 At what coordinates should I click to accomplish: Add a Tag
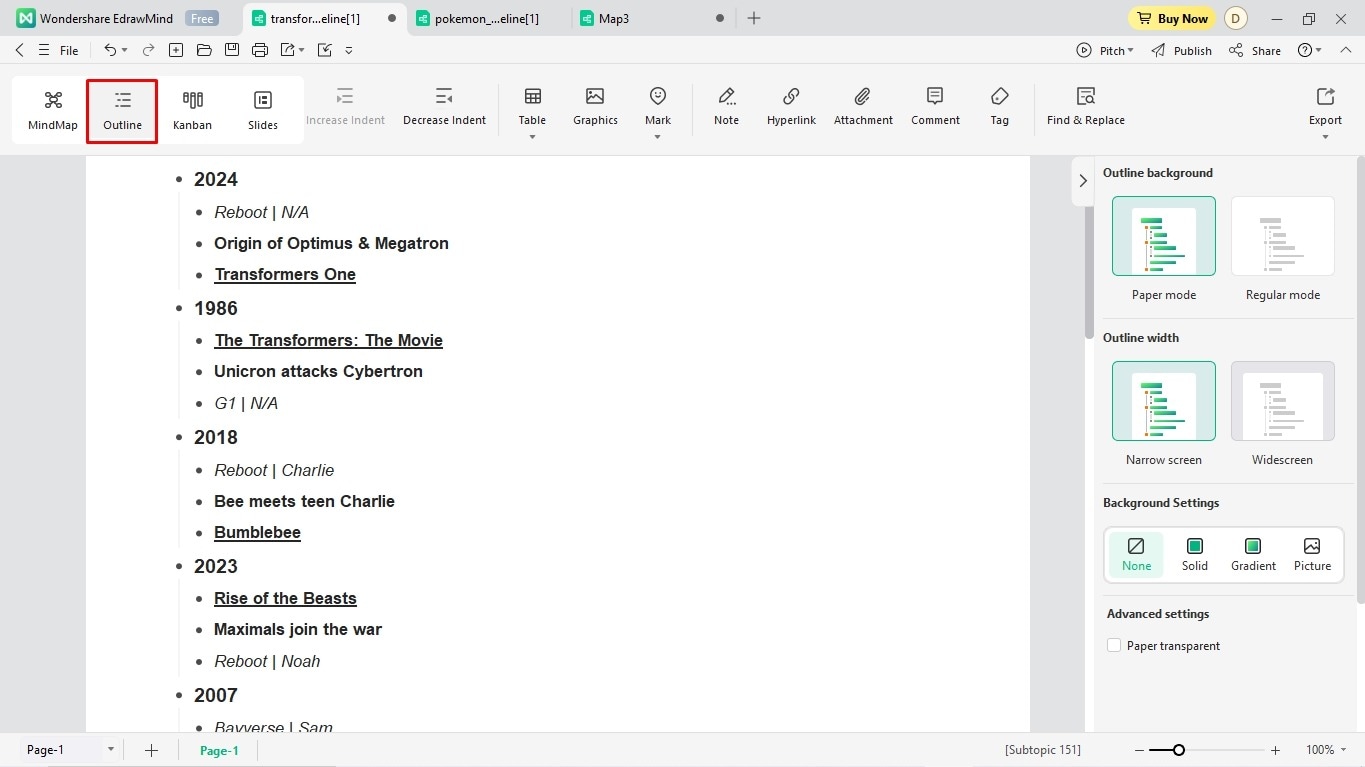click(999, 107)
